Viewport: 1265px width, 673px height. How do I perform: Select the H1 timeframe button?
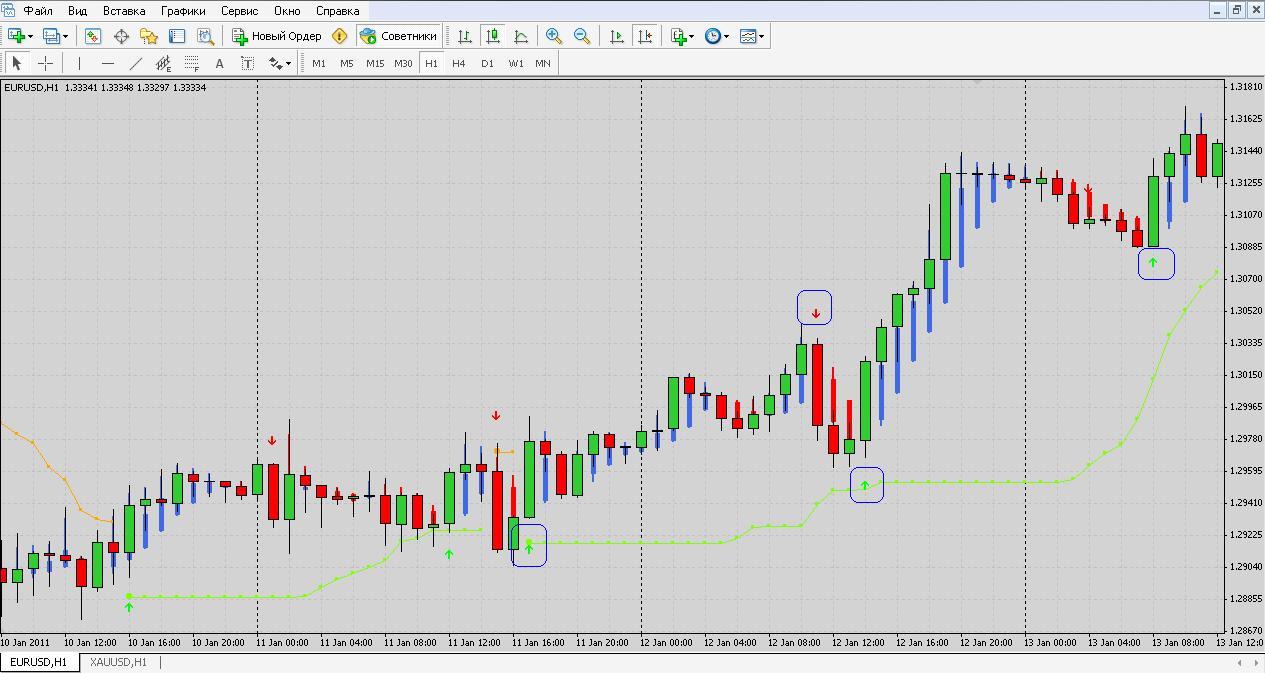(431, 63)
